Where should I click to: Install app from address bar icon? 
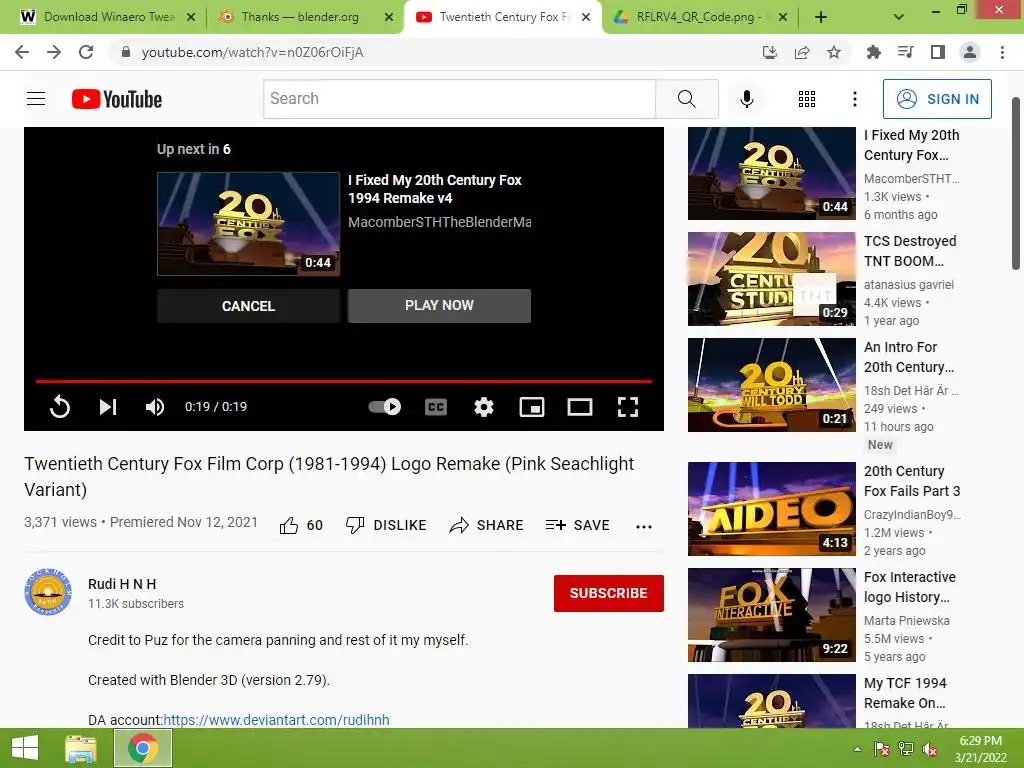click(x=770, y=52)
